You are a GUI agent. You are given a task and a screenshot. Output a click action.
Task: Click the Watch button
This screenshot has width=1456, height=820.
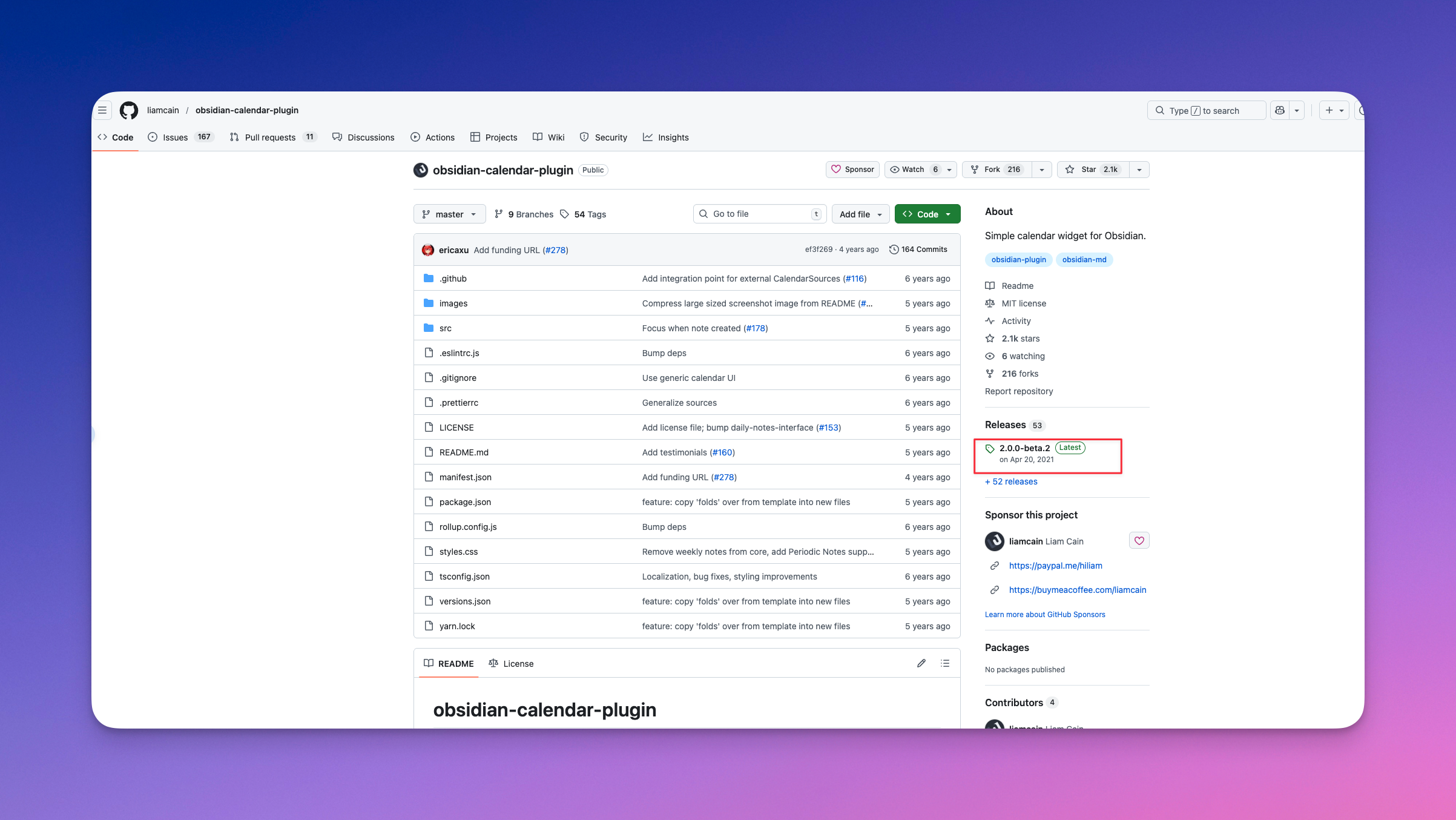point(912,170)
